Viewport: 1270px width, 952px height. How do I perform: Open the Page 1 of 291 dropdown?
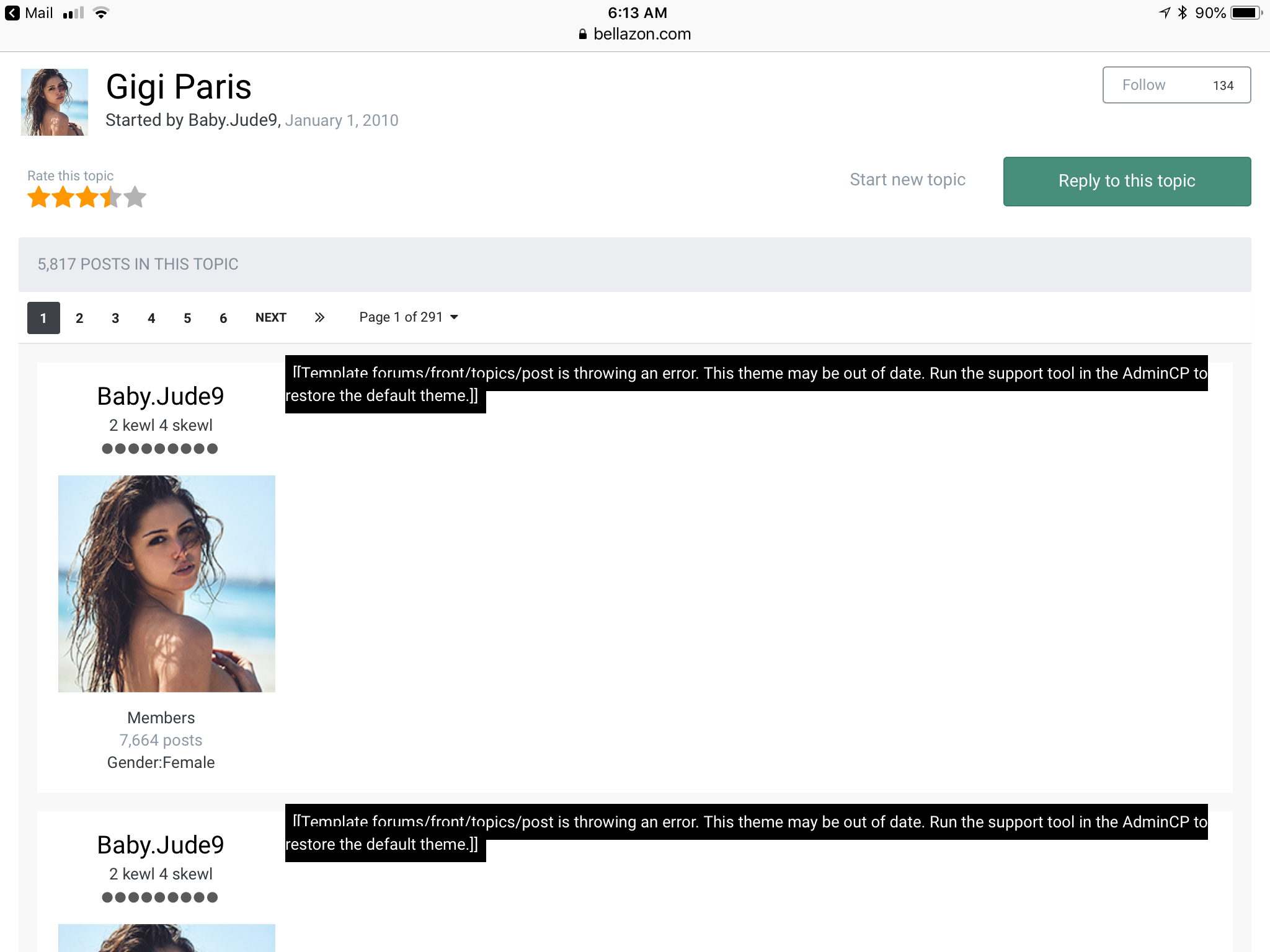[409, 317]
